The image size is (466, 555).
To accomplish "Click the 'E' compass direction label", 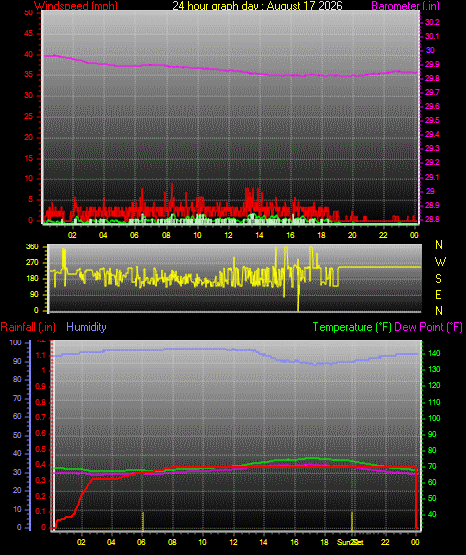I will point(438,294).
